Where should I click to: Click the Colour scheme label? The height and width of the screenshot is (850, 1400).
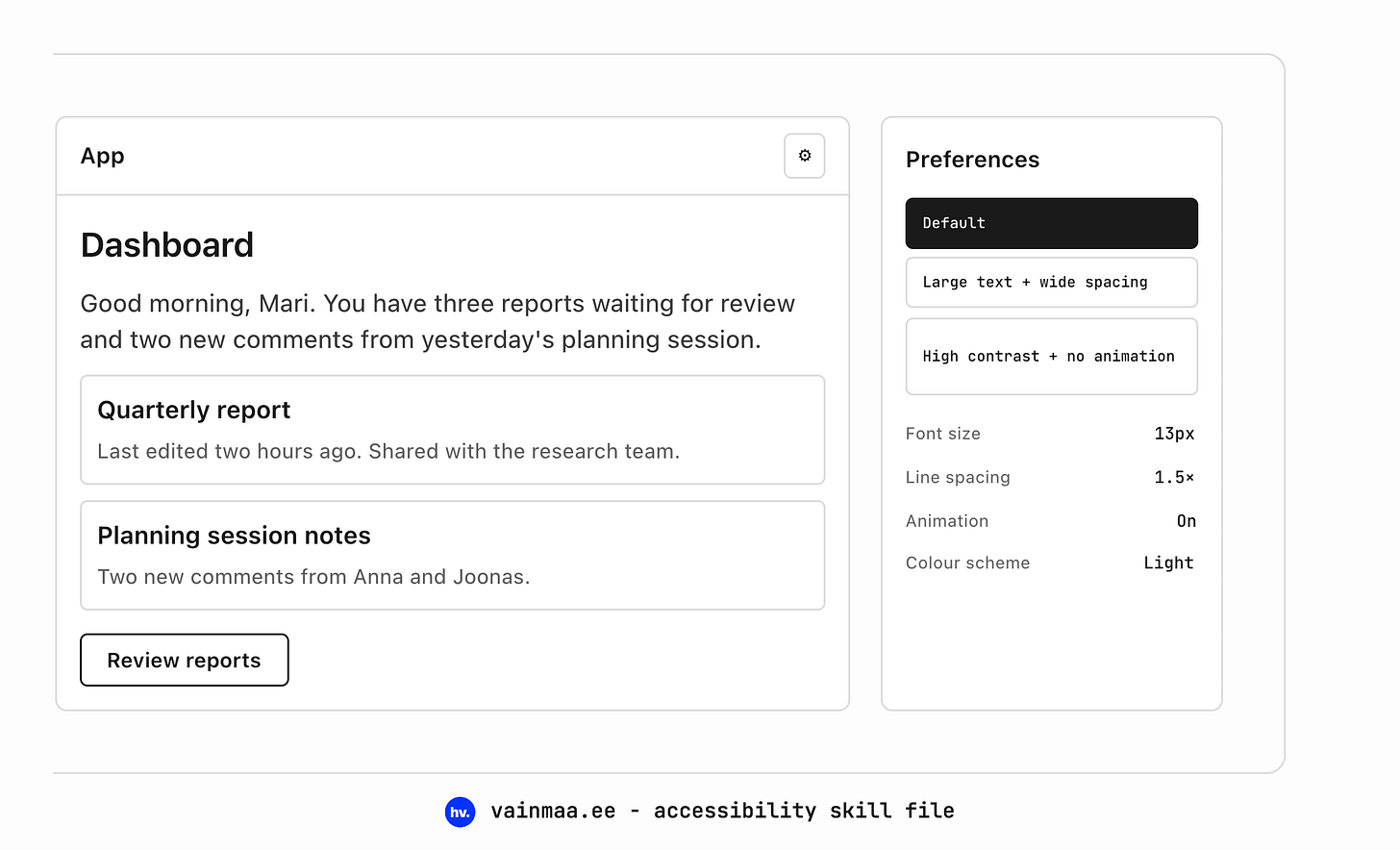coord(968,563)
